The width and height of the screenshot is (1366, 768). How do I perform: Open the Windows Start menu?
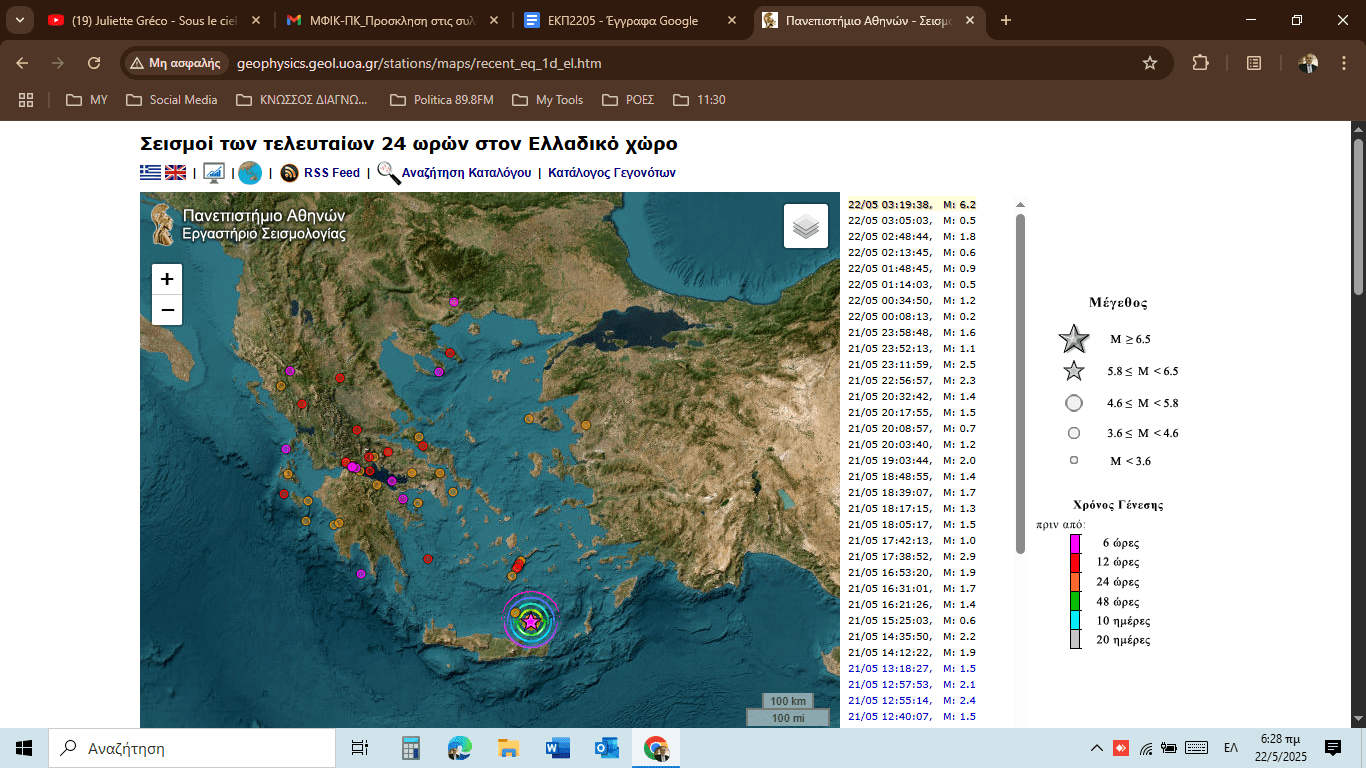24,748
